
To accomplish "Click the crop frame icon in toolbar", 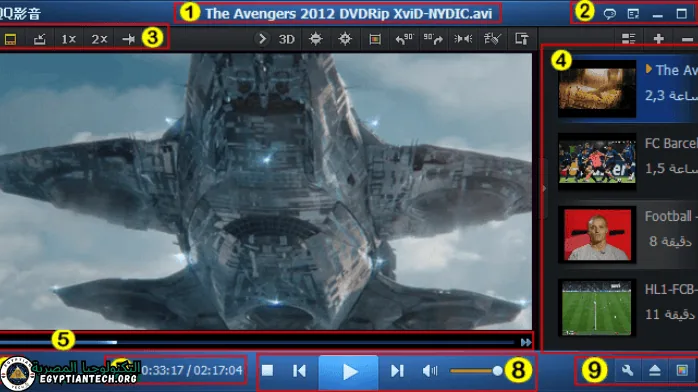I will coord(375,39).
